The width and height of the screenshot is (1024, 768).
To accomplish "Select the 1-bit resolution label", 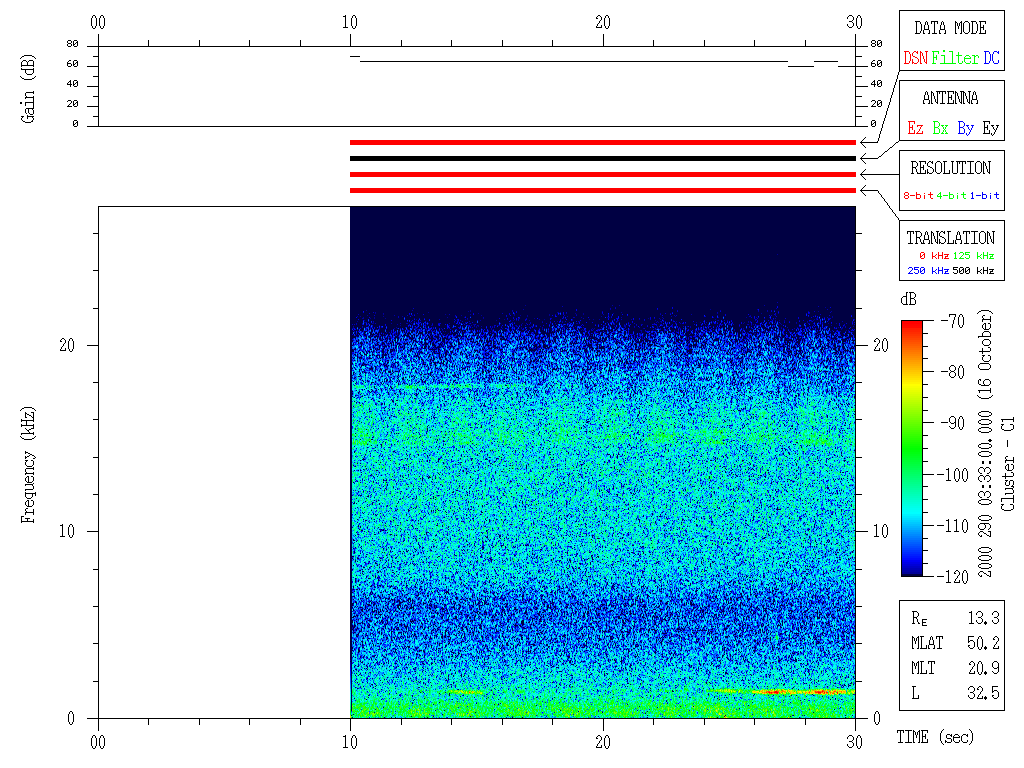I will click(x=985, y=196).
